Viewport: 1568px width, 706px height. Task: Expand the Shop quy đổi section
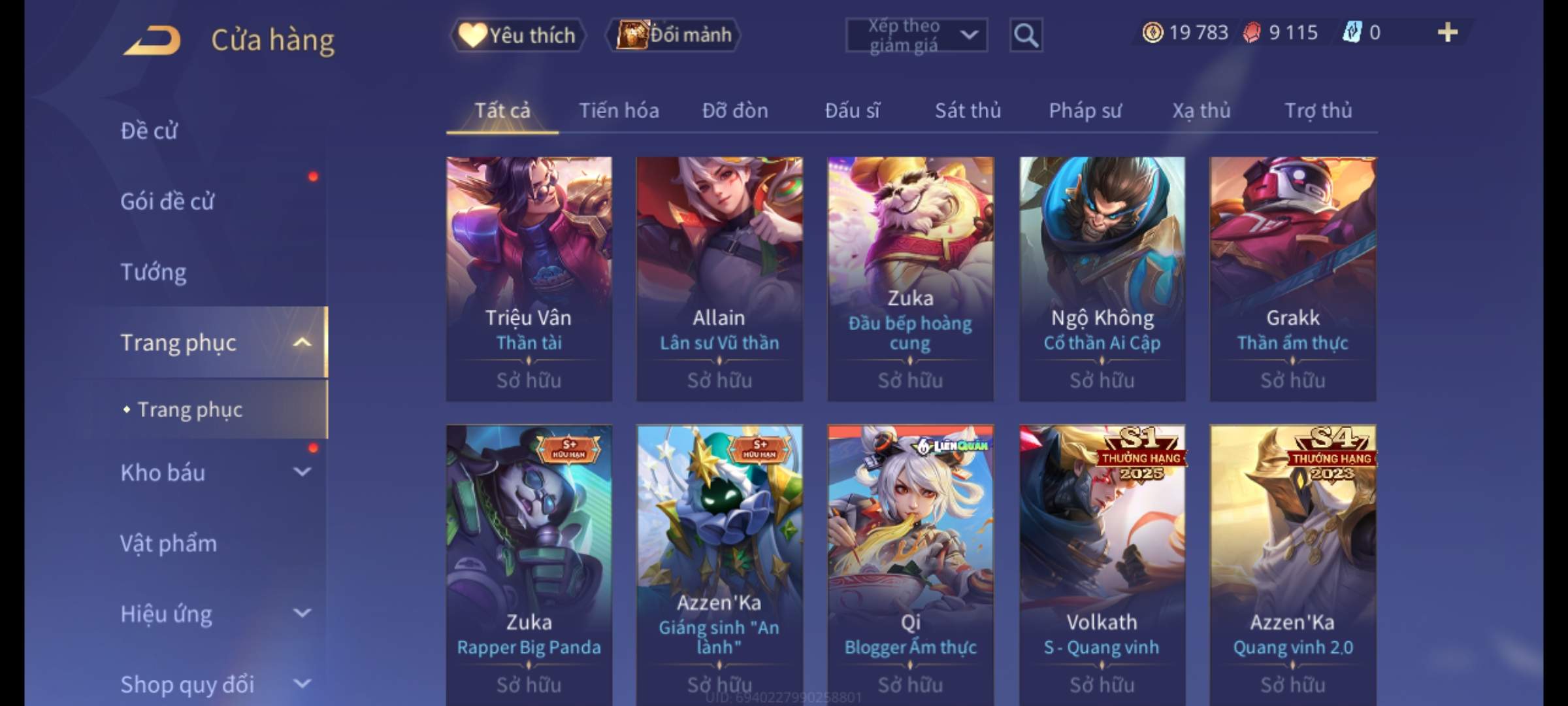click(302, 684)
